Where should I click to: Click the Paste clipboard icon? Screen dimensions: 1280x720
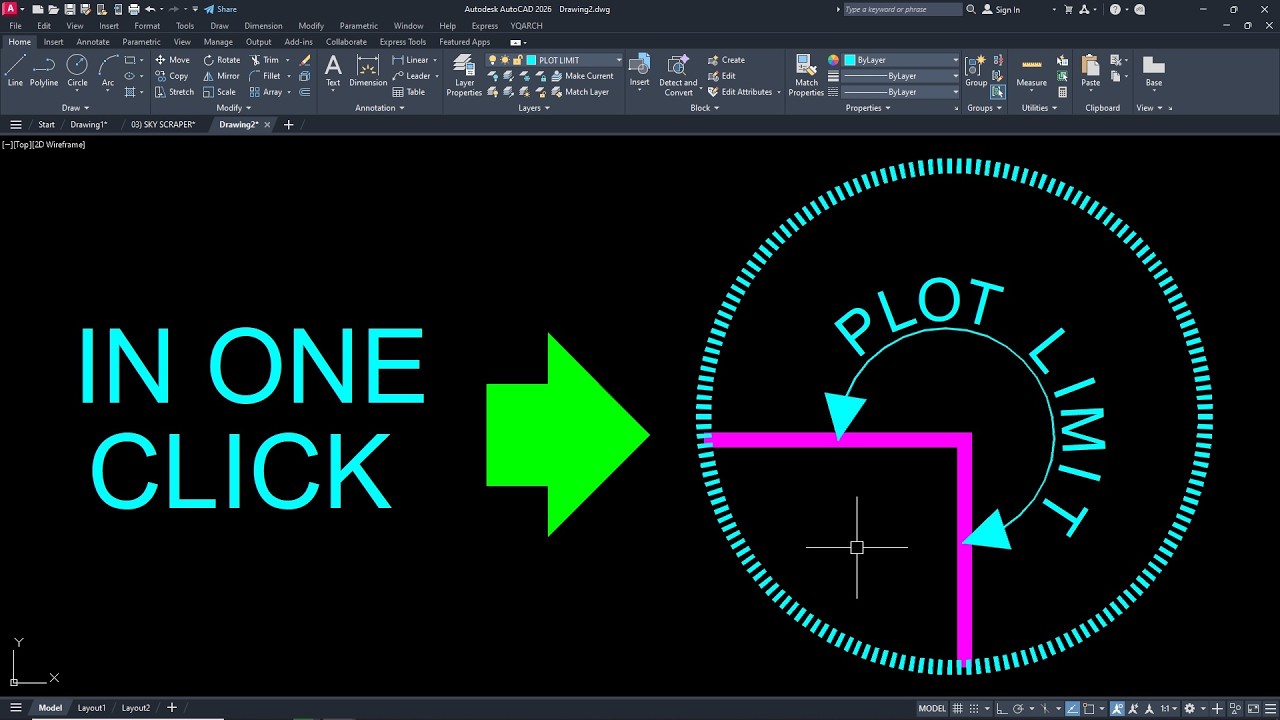coord(1091,70)
